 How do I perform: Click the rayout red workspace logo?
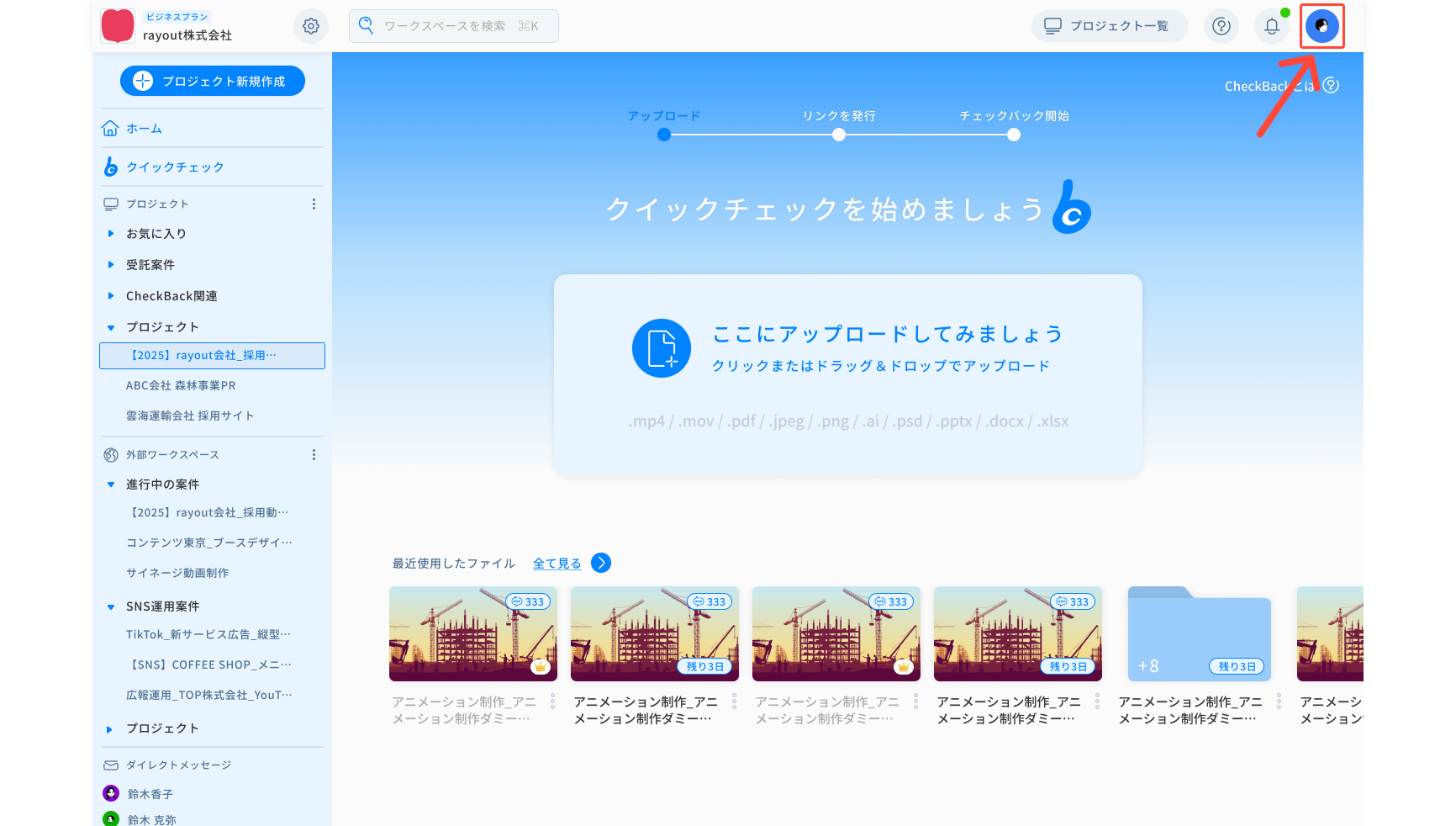(118, 26)
